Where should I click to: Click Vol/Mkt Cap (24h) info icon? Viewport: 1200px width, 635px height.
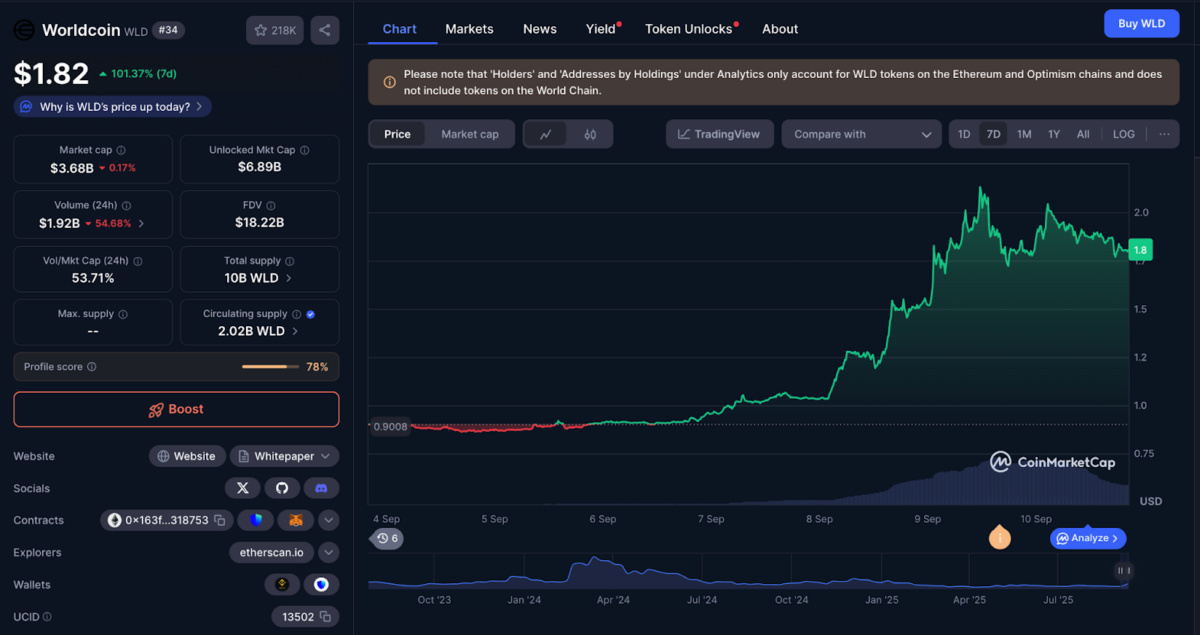tap(138, 260)
